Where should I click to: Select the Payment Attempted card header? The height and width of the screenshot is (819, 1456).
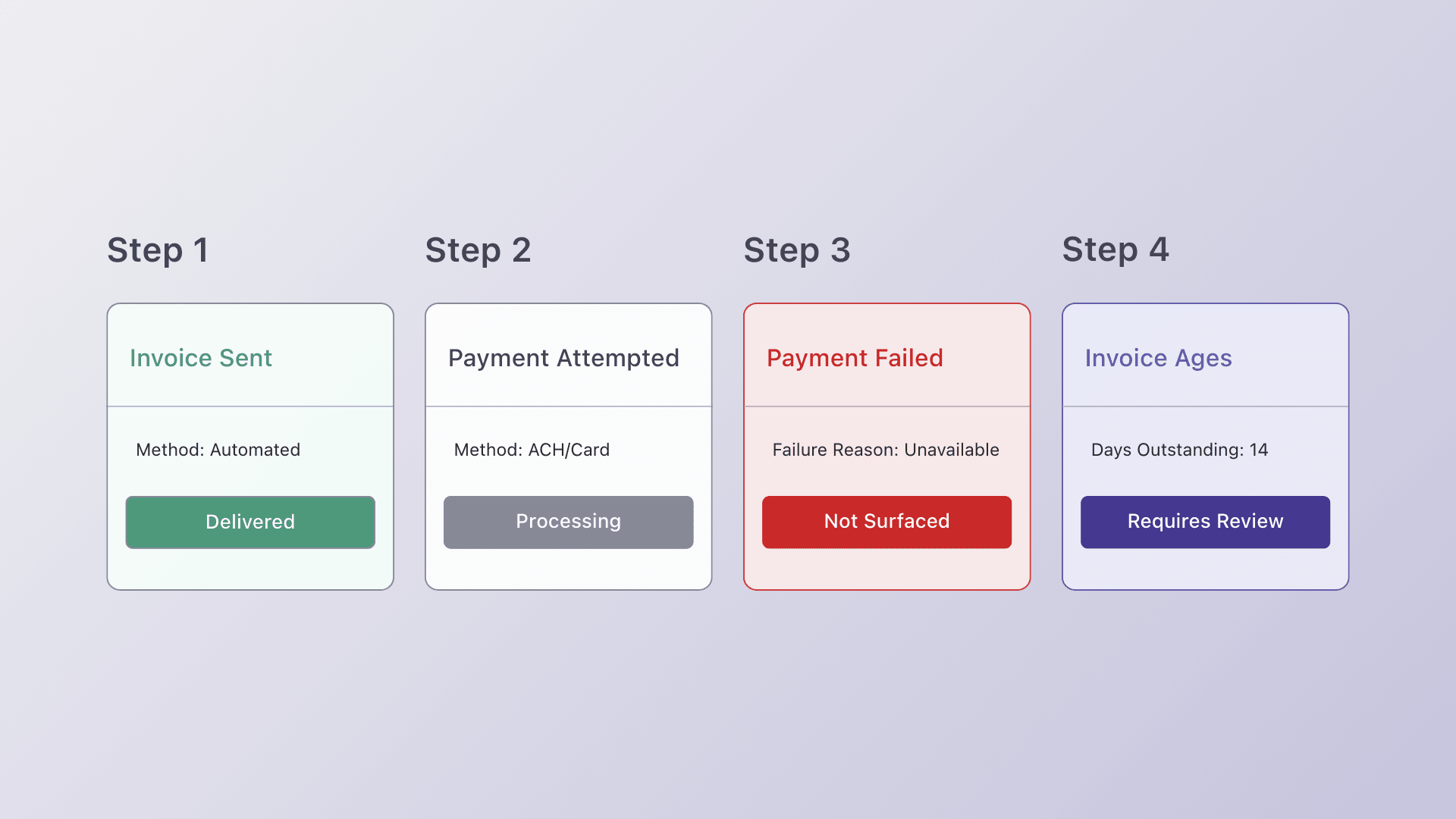coord(563,358)
